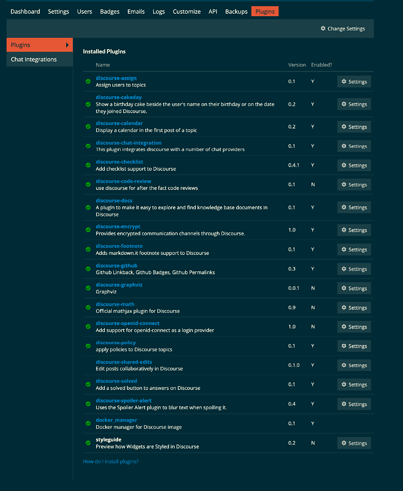403x491 pixels.
Task: Click green status icon beside docker_manager
Action: click(88, 423)
